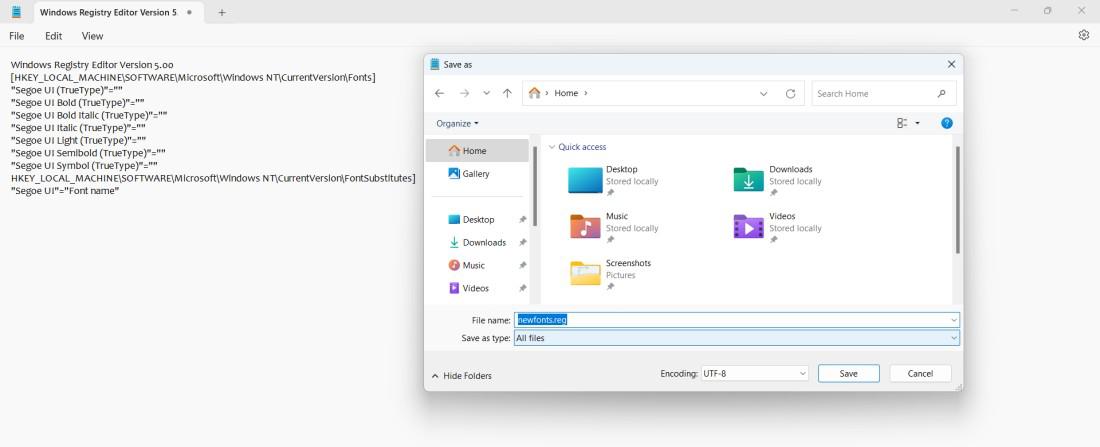
Task: Go forward in Save as dialog
Action: pos(464,93)
